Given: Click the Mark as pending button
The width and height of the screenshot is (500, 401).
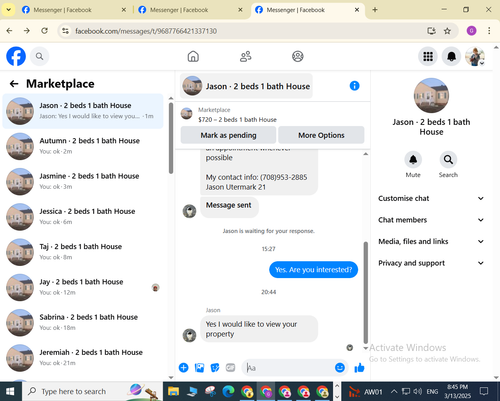Looking at the screenshot, I should click(x=228, y=135).
